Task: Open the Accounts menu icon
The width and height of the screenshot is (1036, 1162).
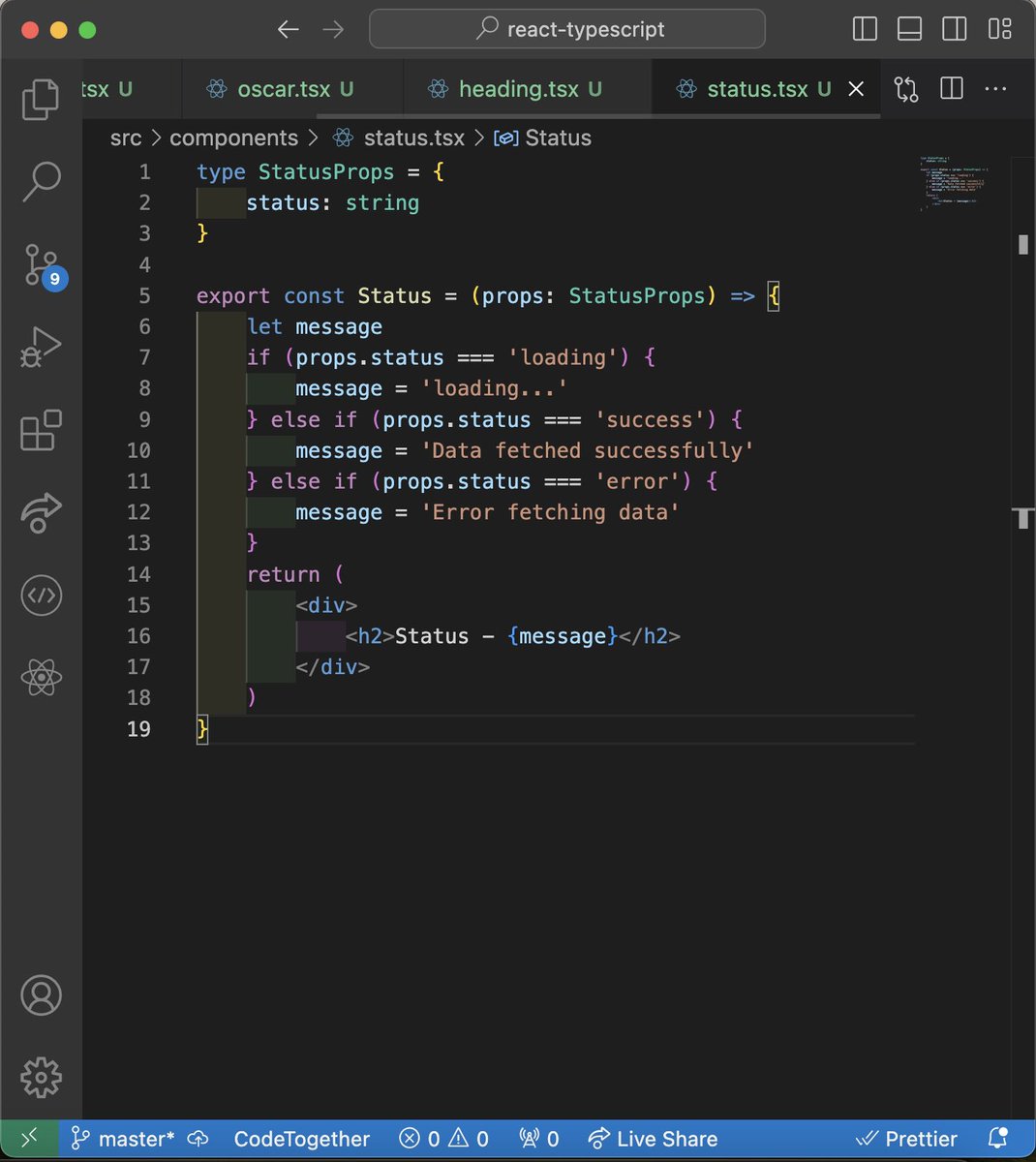Action: (x=41, y=995)
